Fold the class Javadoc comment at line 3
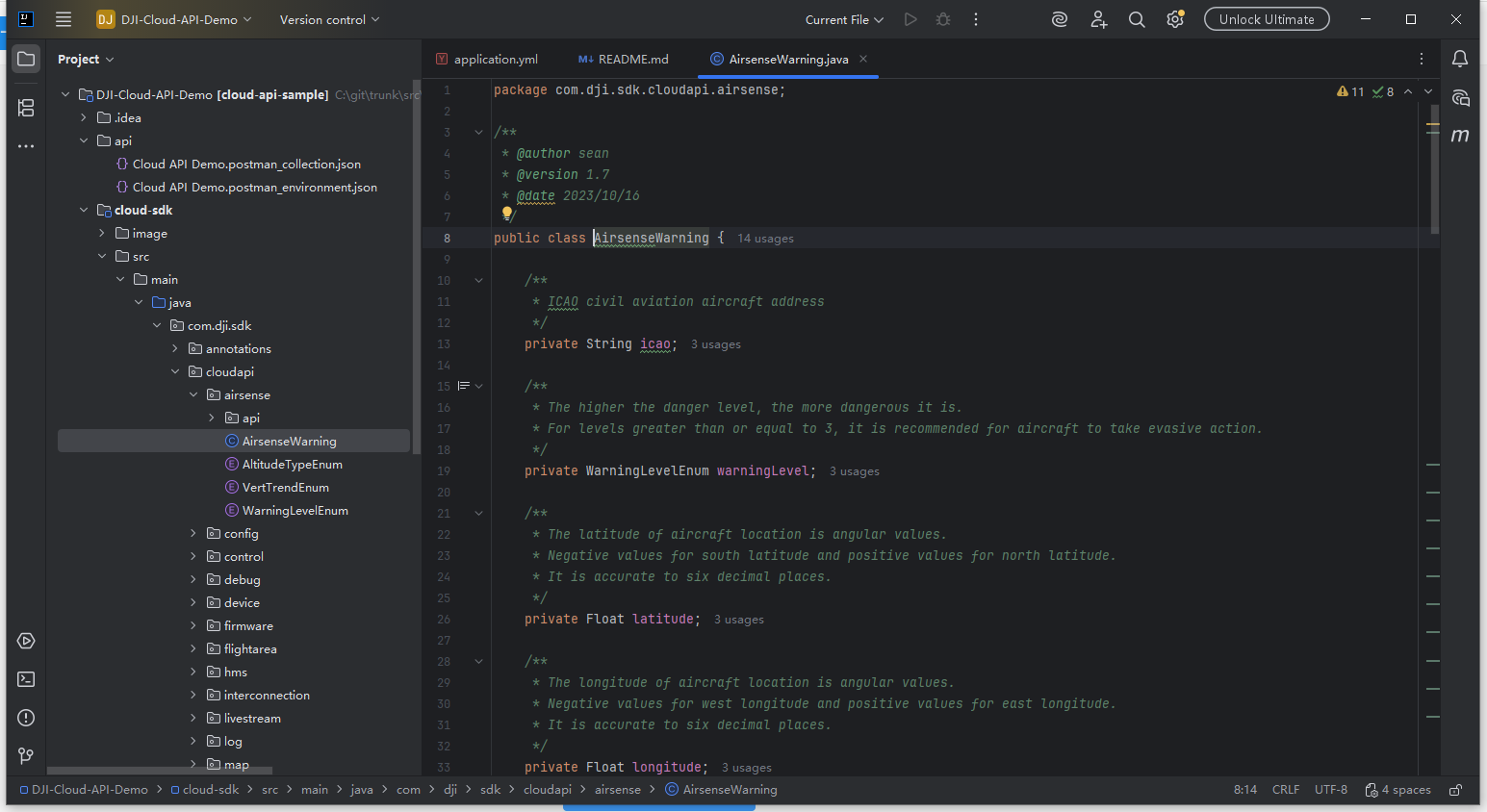Screen dimensions: 1487x812 tap(478, 133)
